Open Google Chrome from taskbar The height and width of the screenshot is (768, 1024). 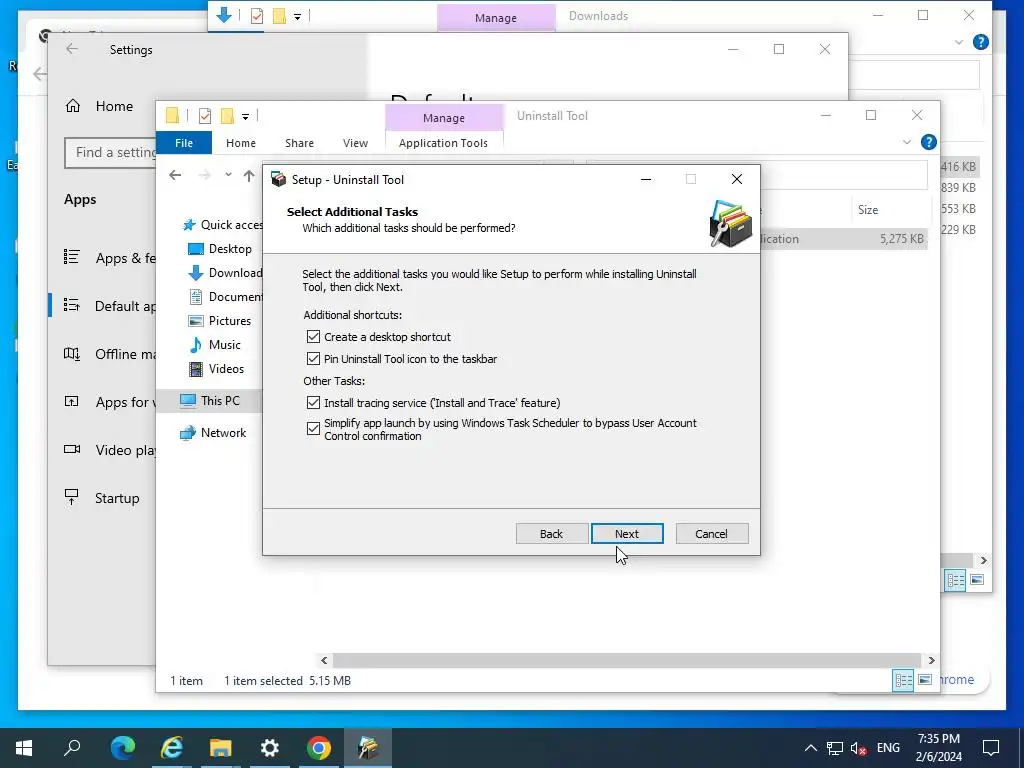(319, 748)
